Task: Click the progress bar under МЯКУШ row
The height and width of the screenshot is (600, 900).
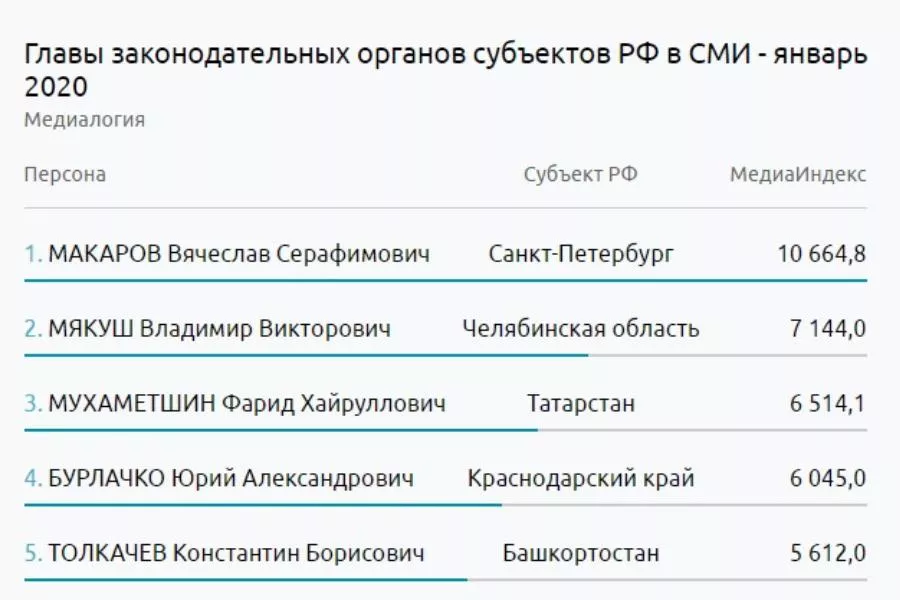Action: coord(305,355)
